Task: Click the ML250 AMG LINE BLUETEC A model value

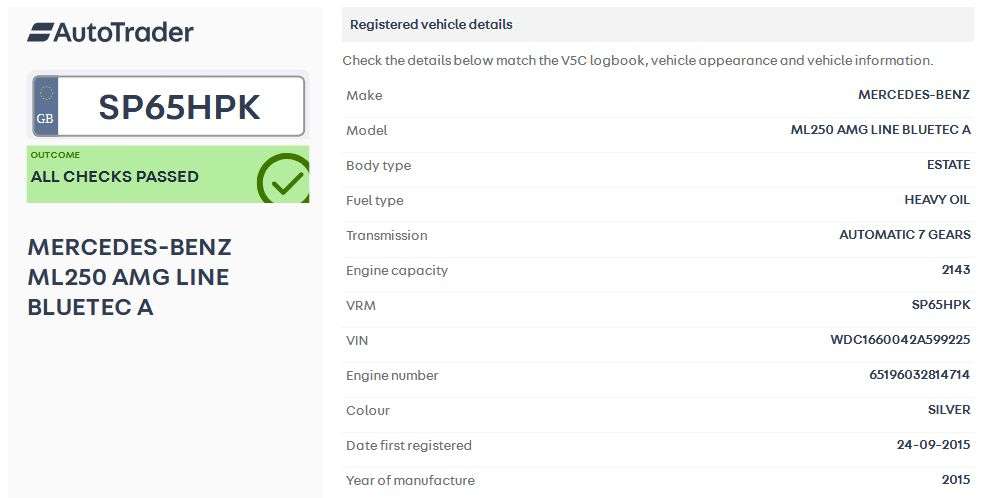Action: pos(880,130)
